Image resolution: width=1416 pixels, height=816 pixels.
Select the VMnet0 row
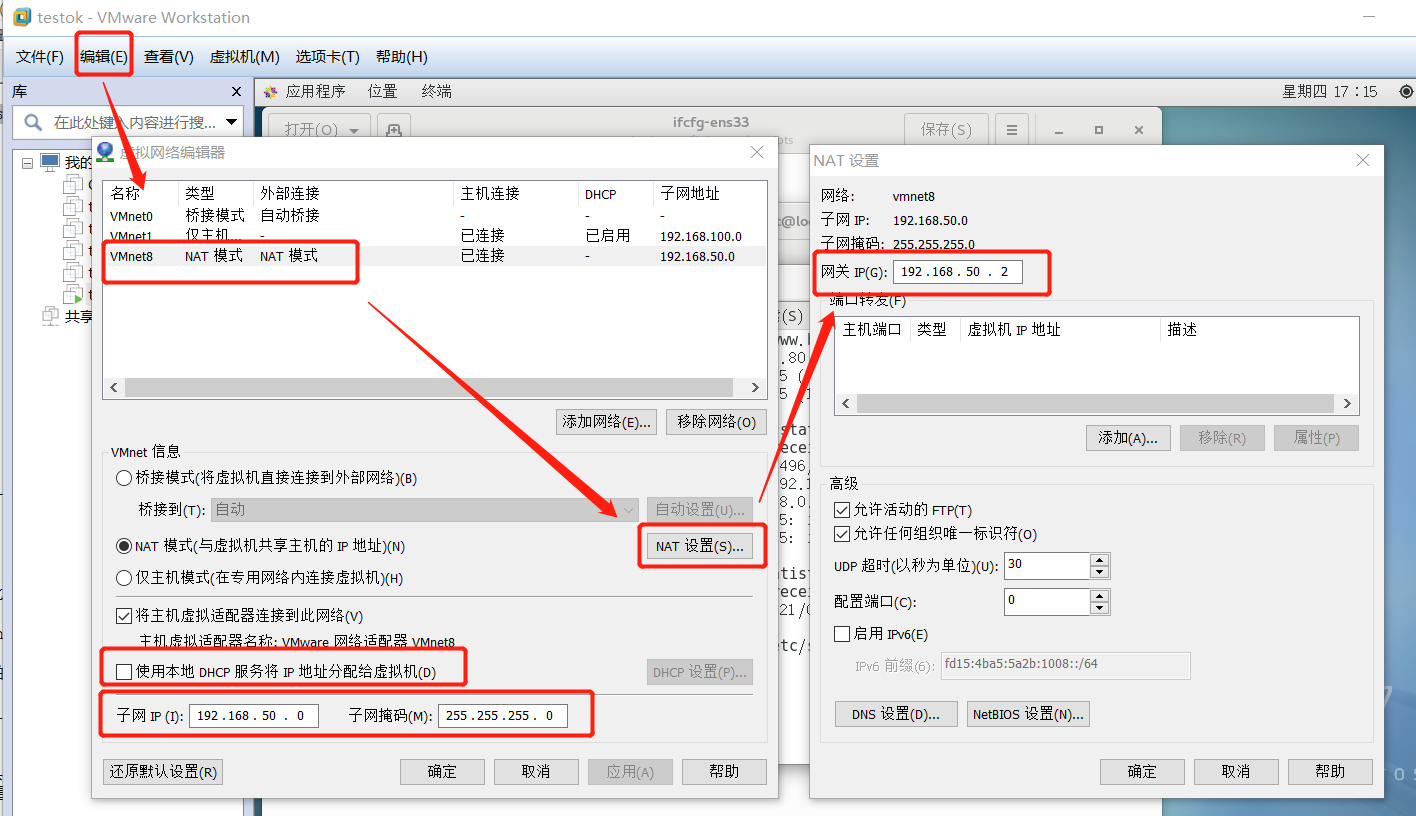[x=435, y=215]
